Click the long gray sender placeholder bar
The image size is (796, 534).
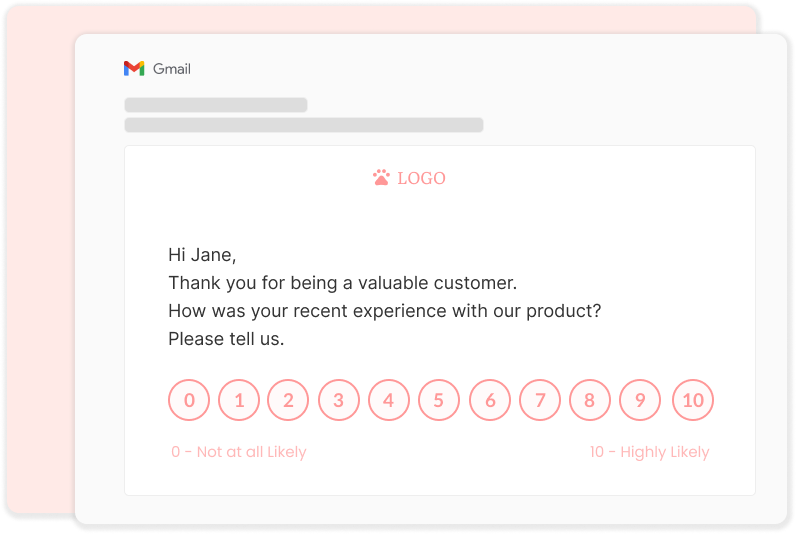tap(304, 125)
